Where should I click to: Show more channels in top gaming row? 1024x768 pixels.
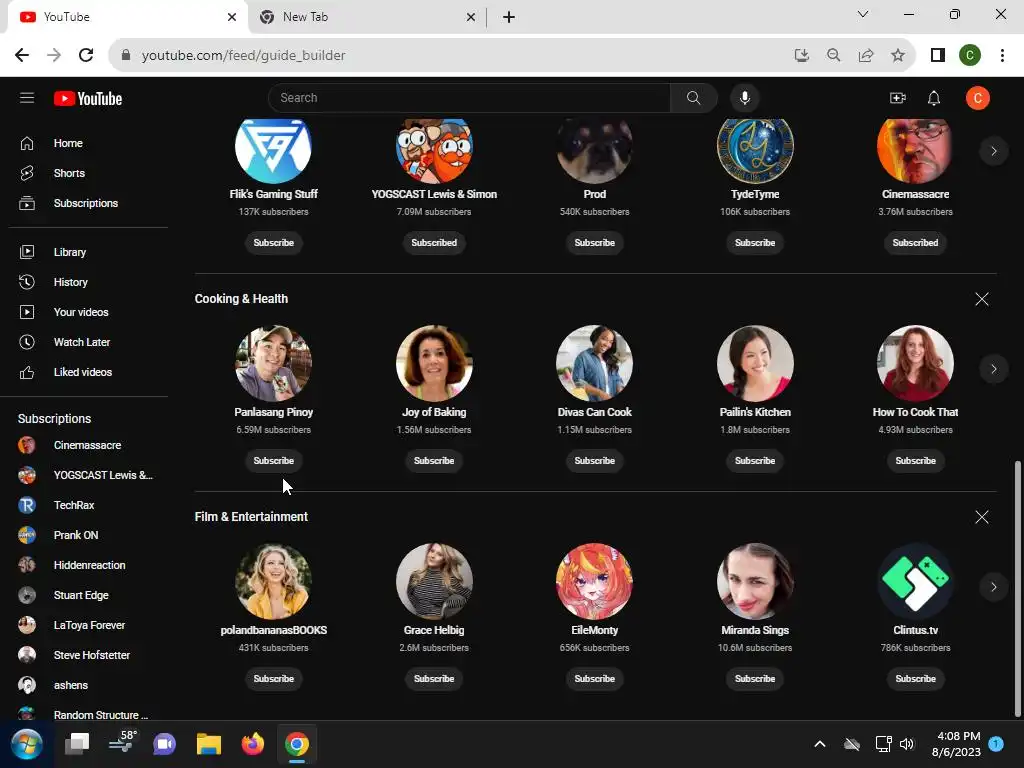click(x=994, y=152)
